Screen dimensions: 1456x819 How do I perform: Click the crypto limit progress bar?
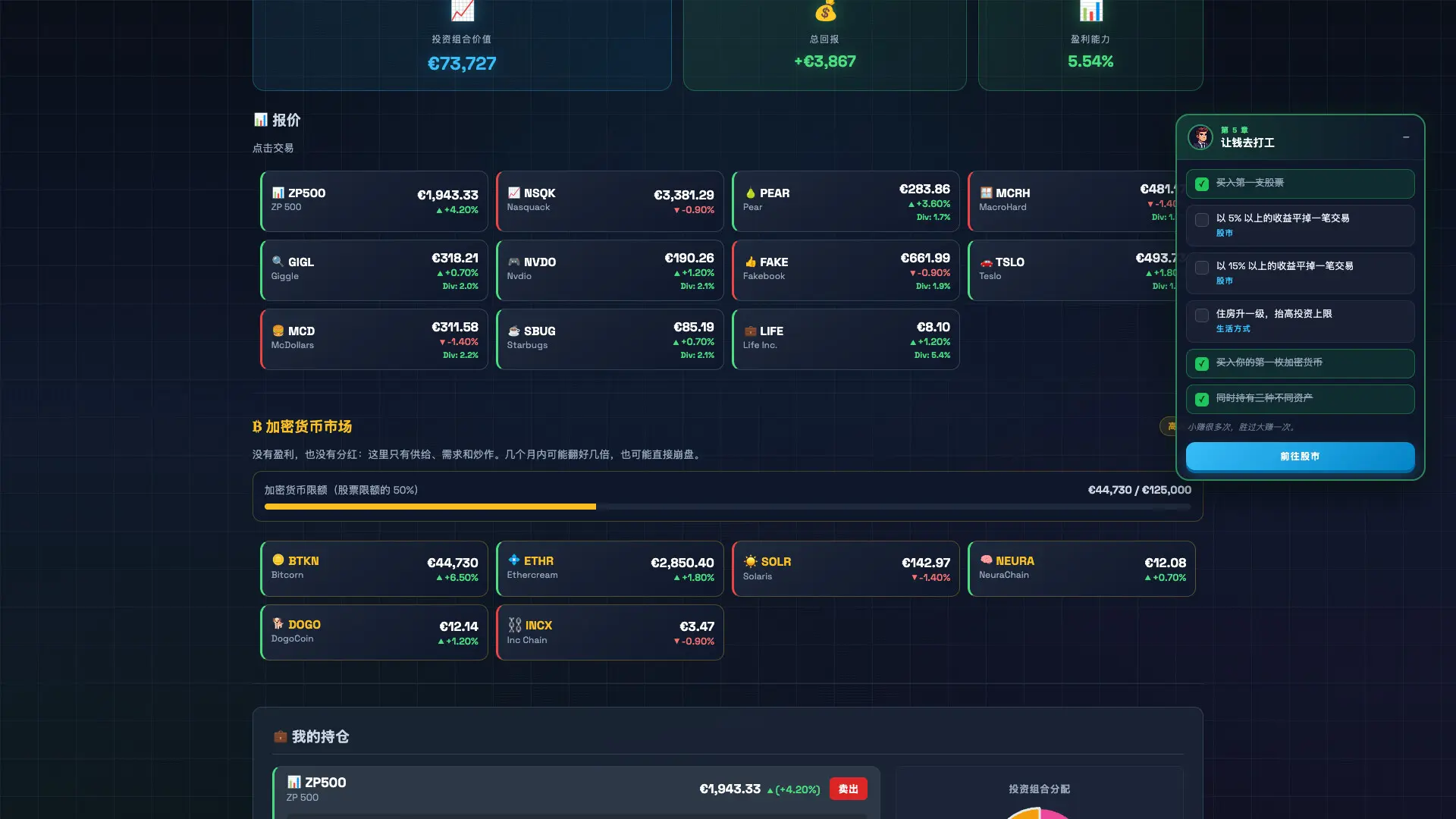727,507
